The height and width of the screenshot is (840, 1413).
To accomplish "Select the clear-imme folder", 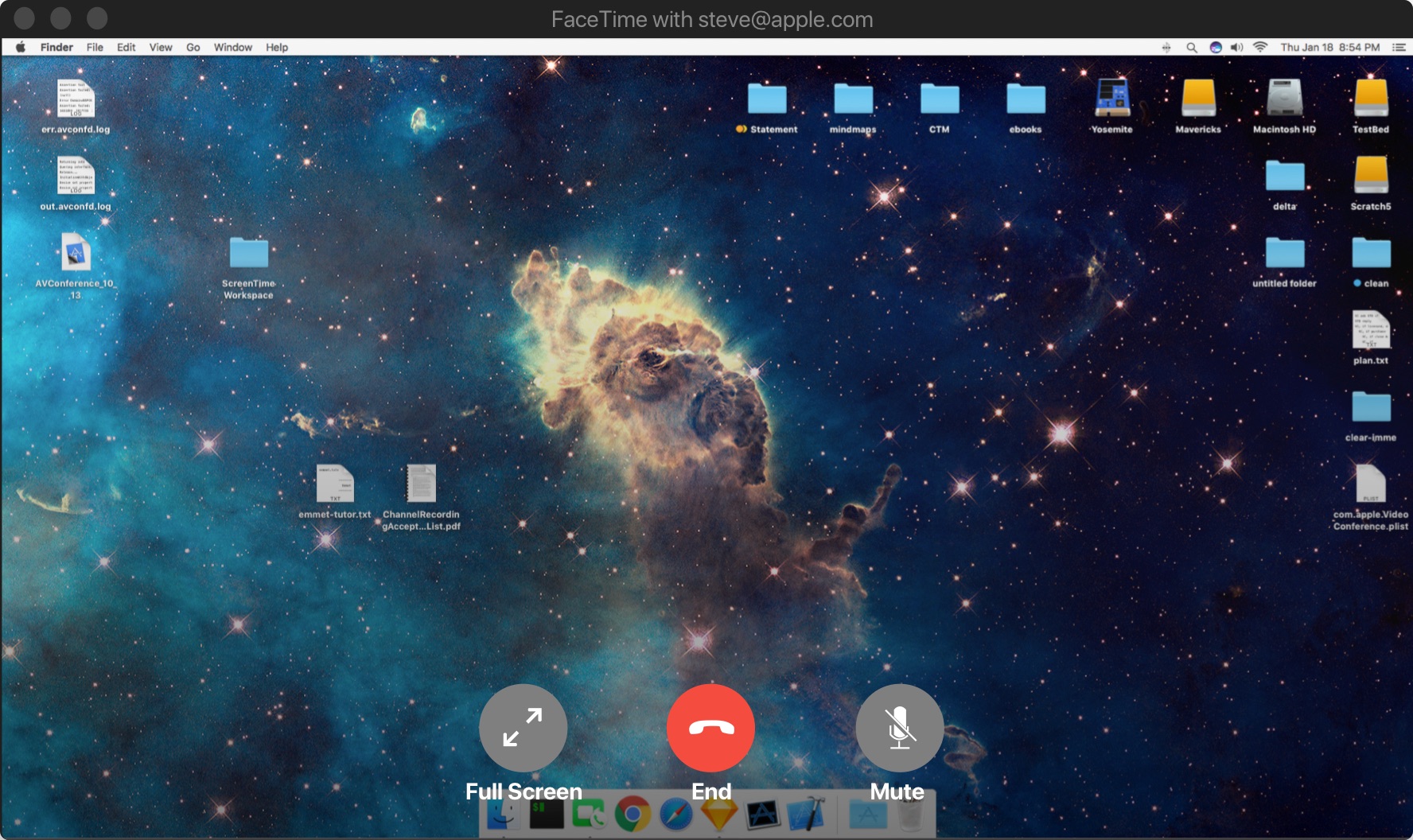I will point(1371,415).
